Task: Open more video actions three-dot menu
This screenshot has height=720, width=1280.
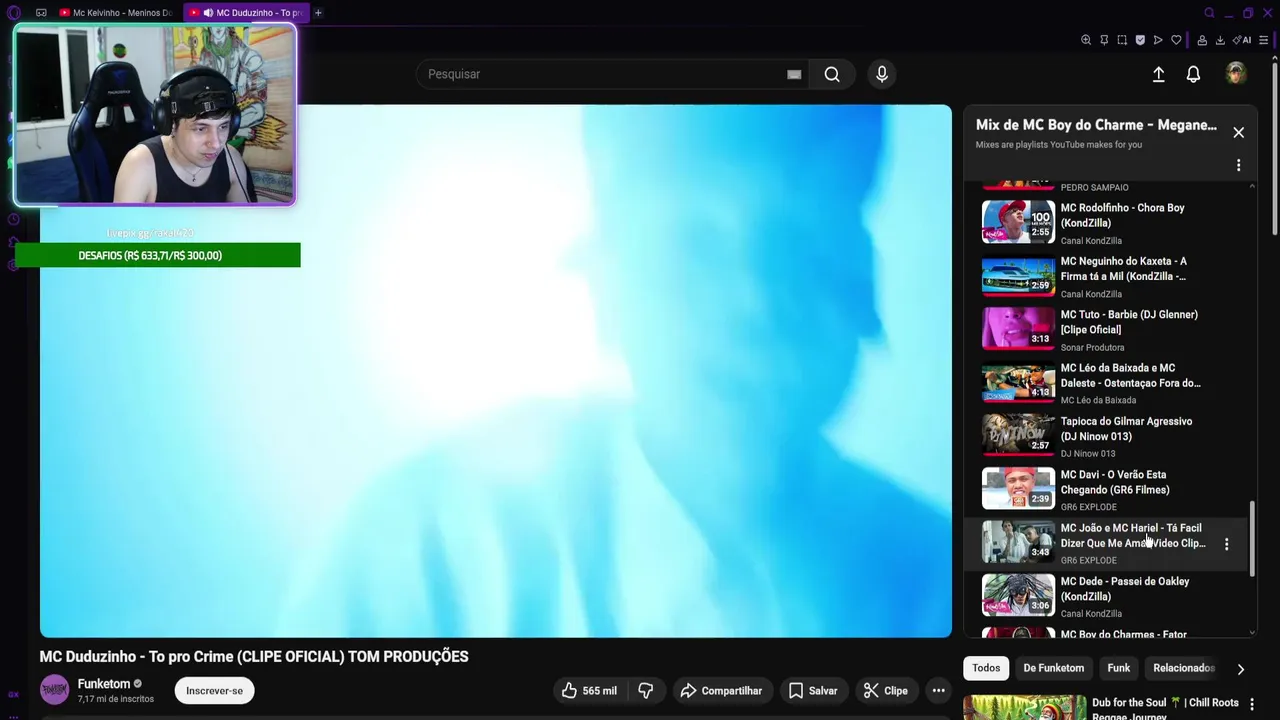Action: pyautogui.click(x=938, y=690)
